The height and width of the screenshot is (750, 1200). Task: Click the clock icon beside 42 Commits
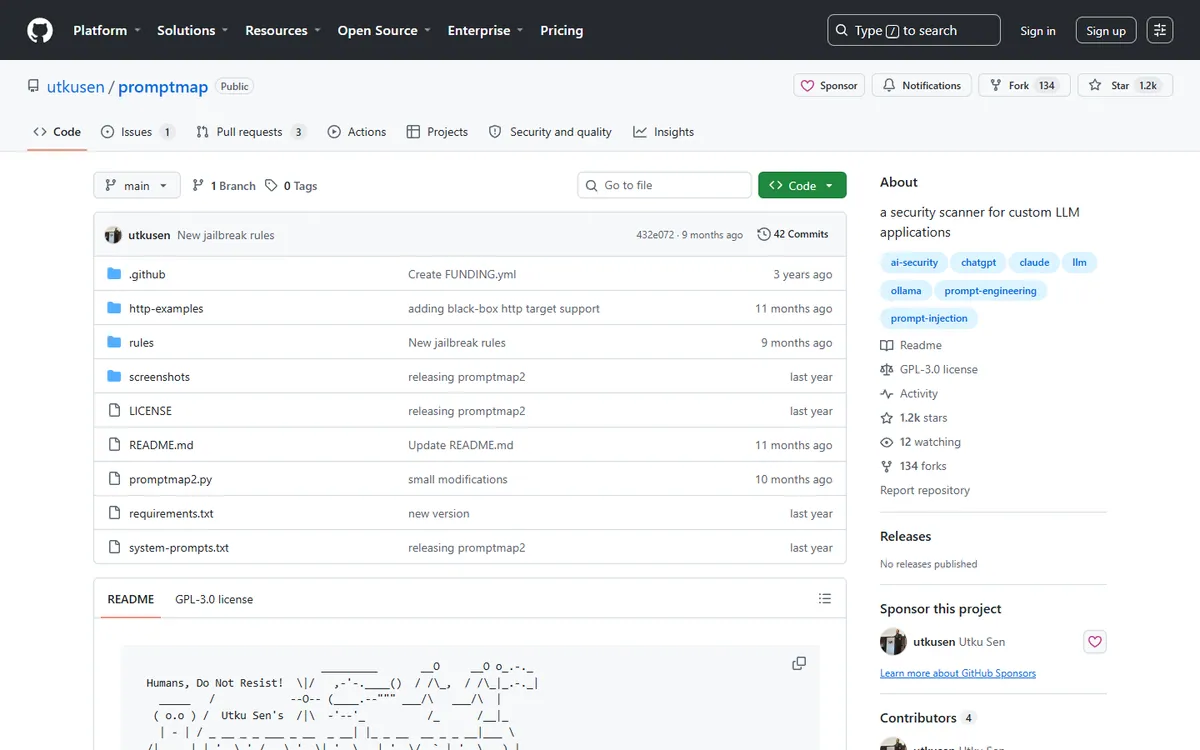(764, 234)
